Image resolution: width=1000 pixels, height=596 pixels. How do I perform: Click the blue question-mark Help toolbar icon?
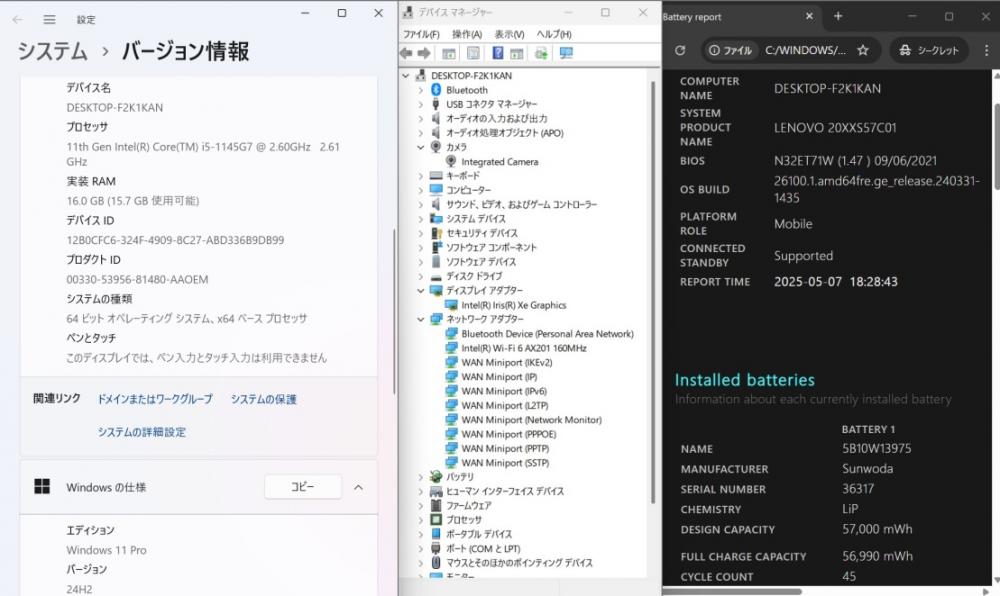pyautogui.click(x=497, y=54)
